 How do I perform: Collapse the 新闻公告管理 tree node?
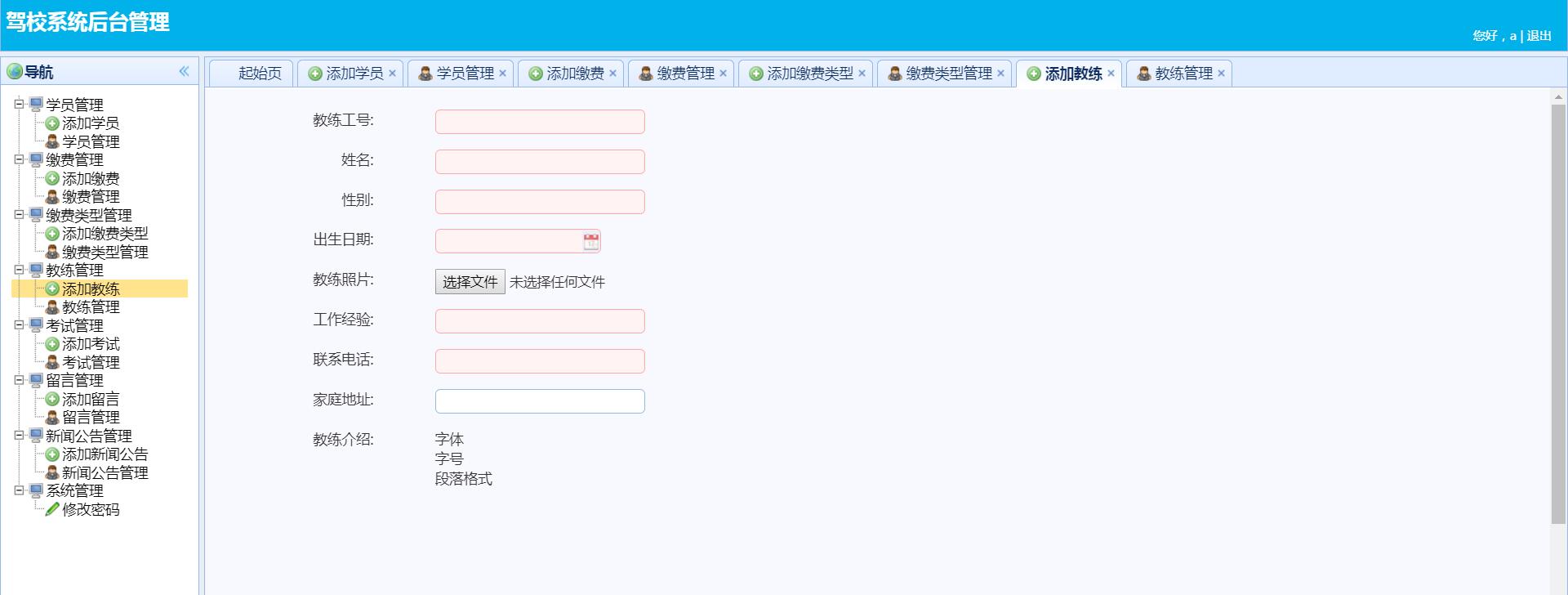point(19,436)
